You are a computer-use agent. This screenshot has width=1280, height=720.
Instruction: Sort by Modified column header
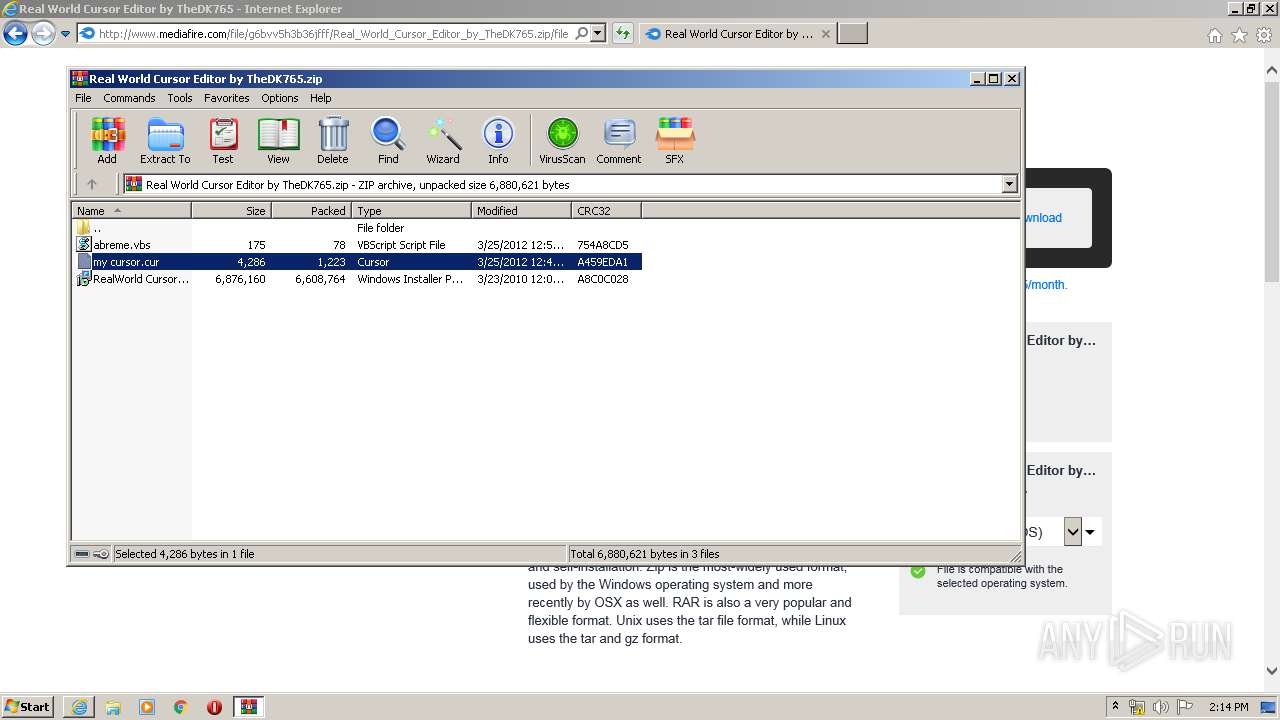tap(521, 210)
